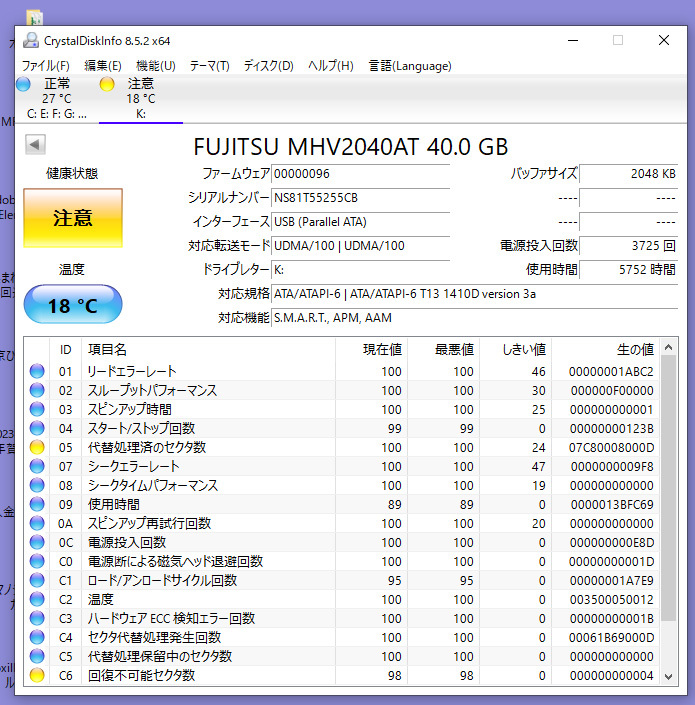Select raw value 07C80008000D
695x705 pixels.
pyautogui.click(x=611, y=447)
